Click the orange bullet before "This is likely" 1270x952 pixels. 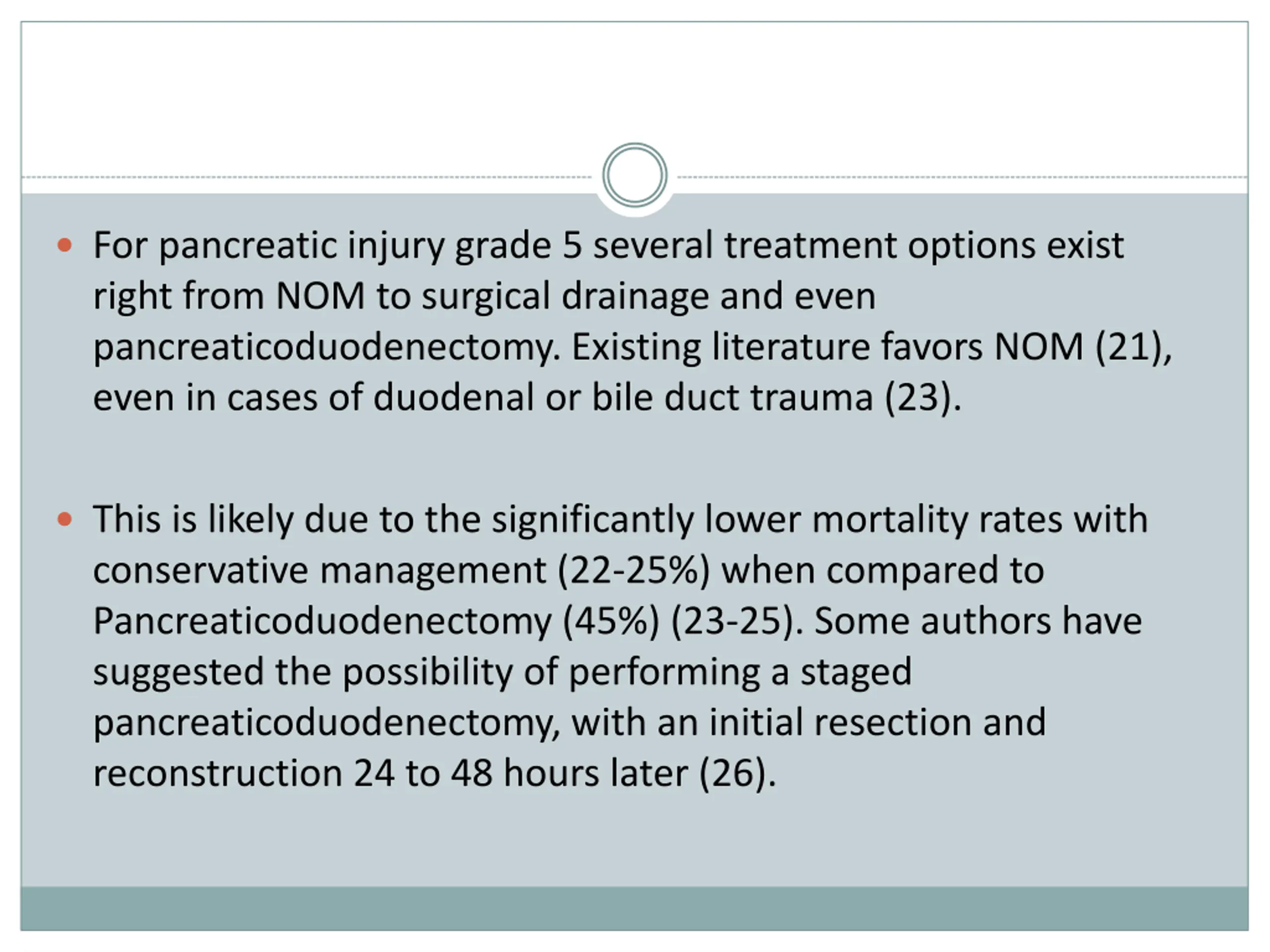pyautogui.click(x=65, y=520)
